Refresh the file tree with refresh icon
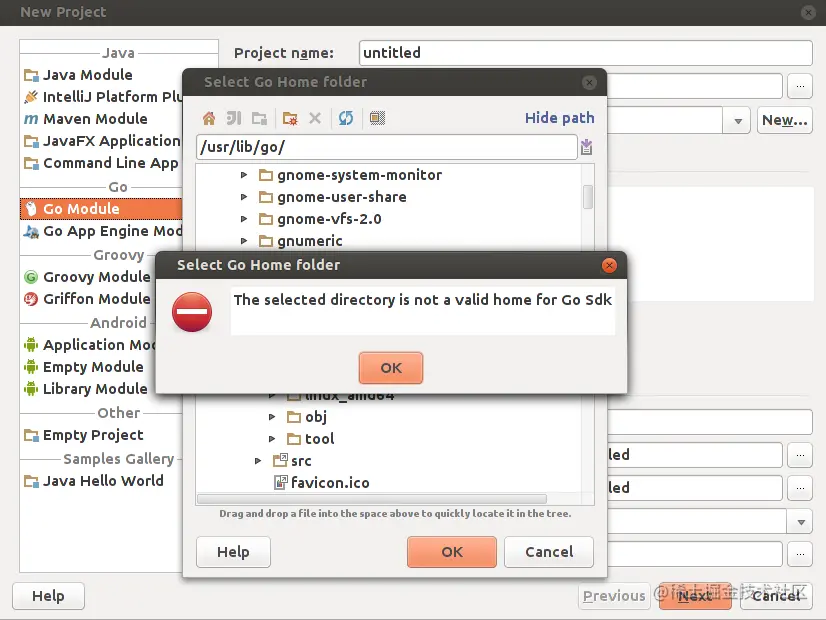Image resolution: width=826 pixels, height=620 pixels. point(346,118)
